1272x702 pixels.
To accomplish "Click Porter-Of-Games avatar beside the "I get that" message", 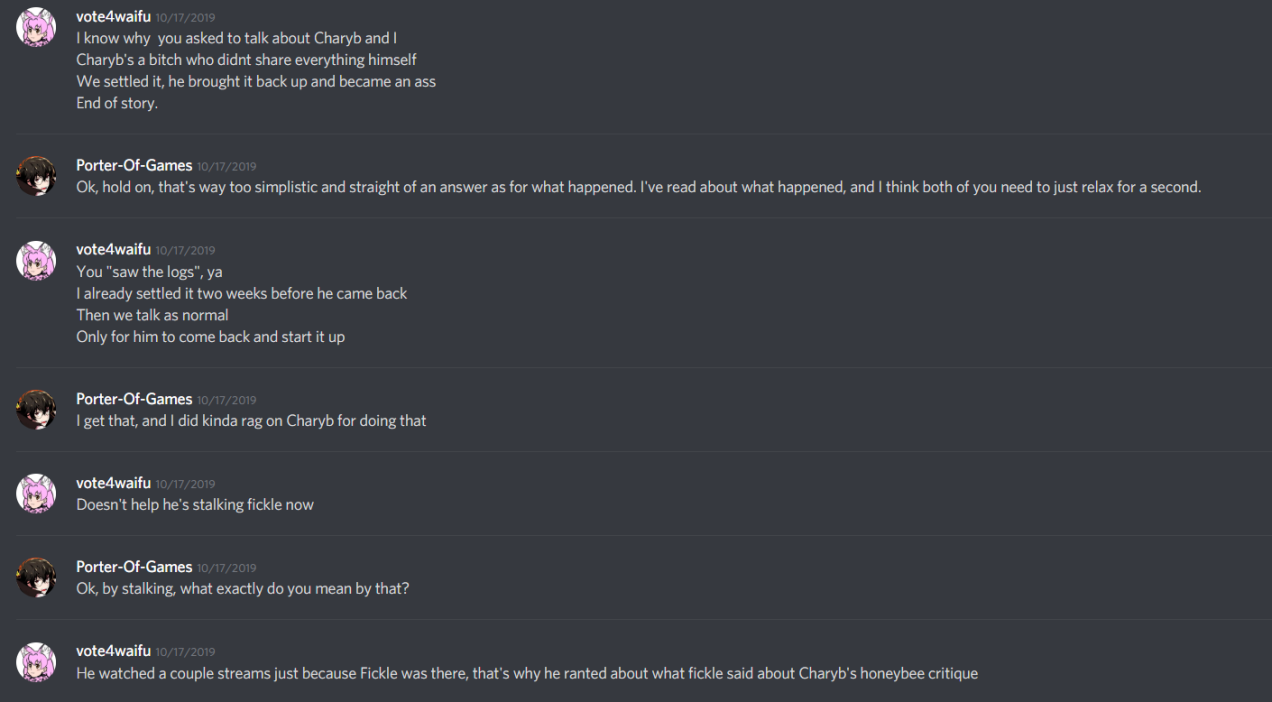I will coord(36,409).
